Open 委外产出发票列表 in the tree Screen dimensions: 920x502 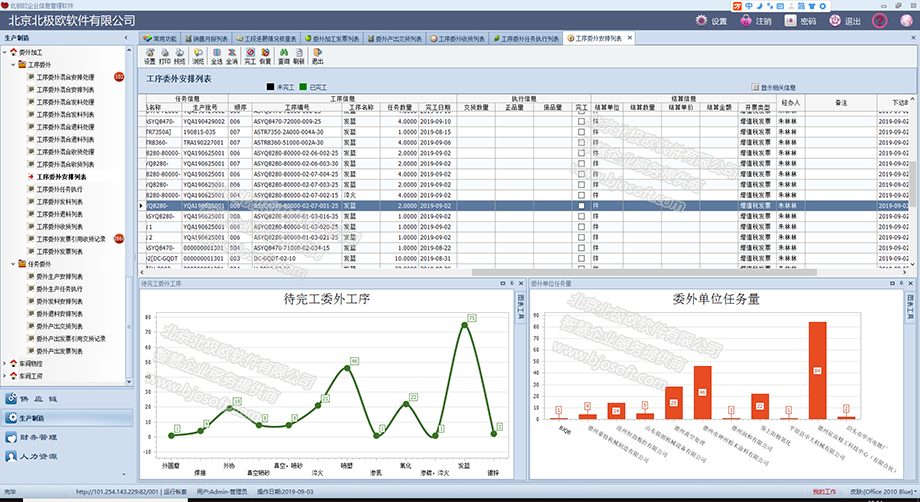59,351
